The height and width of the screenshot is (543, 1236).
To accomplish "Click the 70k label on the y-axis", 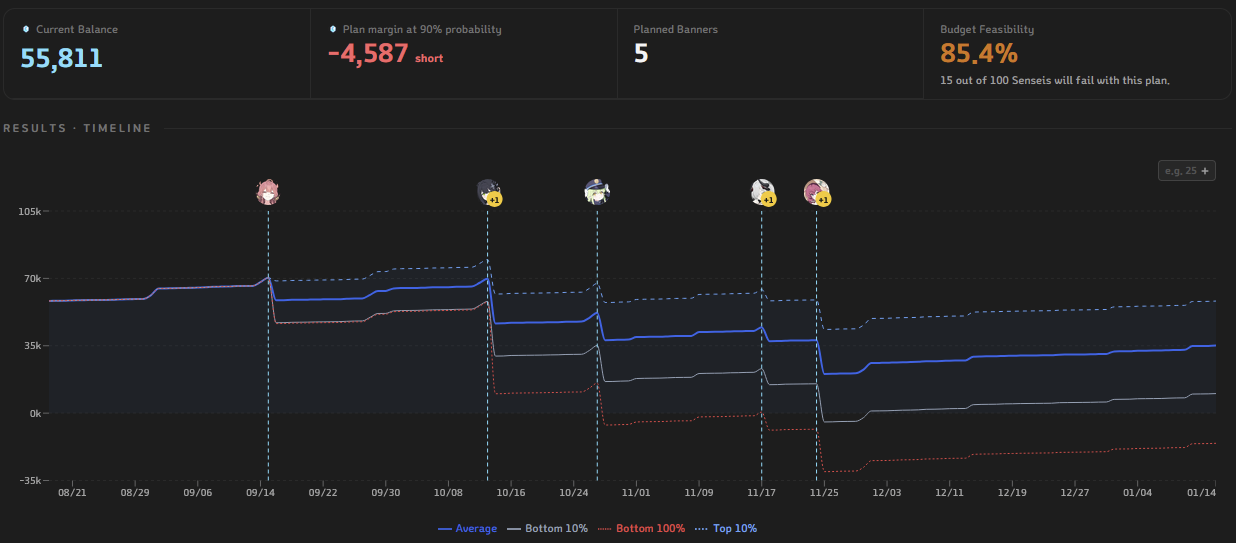I will click(32, 279).
